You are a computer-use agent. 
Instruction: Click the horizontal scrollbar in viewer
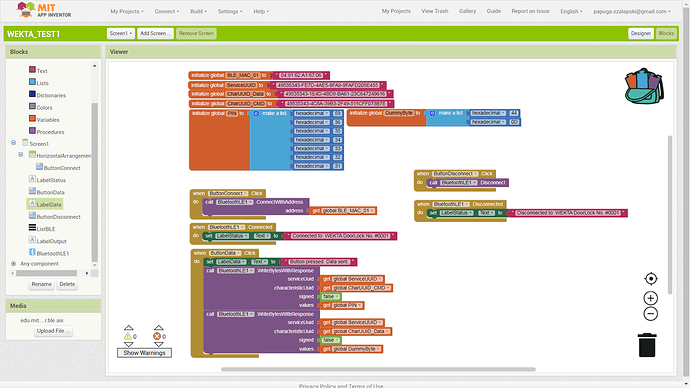tap(378, 370)
